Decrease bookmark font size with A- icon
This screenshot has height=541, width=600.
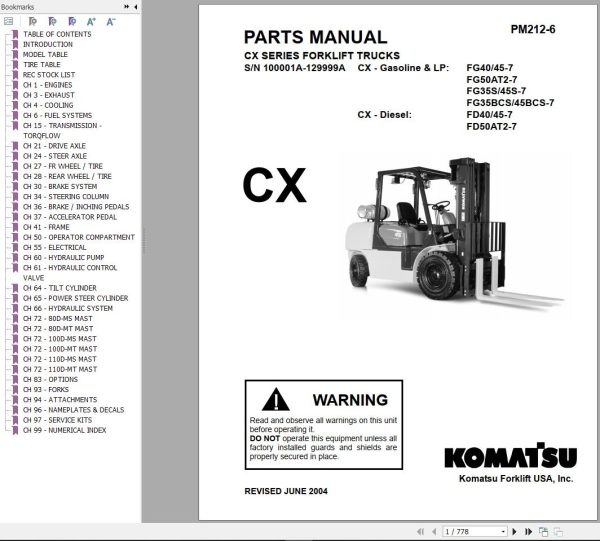click(111, 22)
